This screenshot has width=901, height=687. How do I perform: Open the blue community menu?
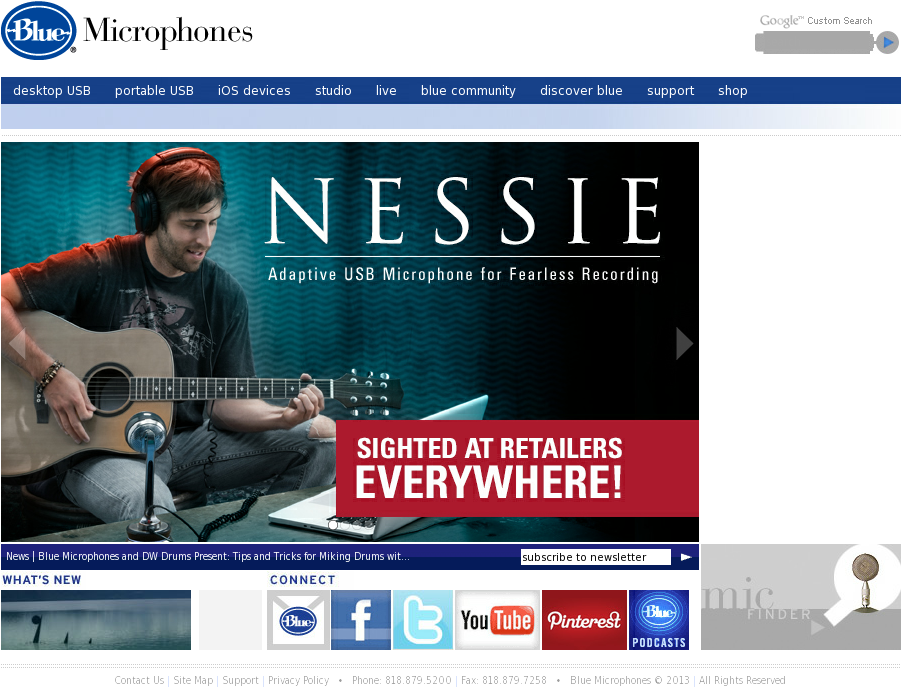pyautogui.click(x=468, y=91)
